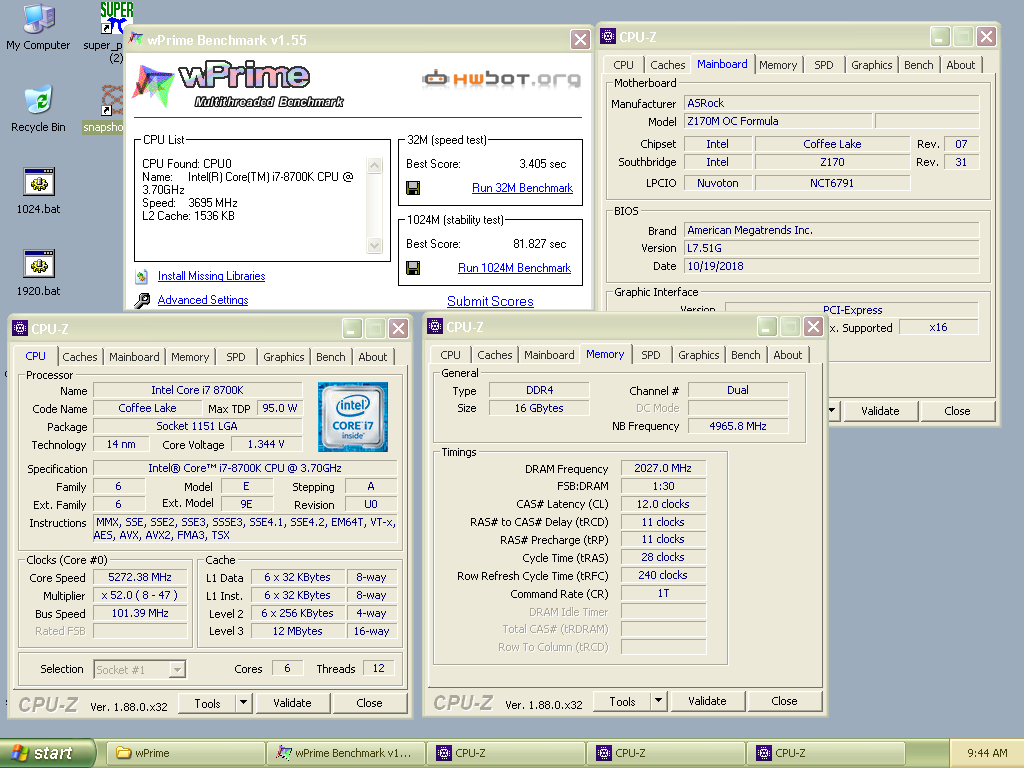Click the 9:44 AM system clock
The width and height of the screenshot is (1024, 768).
[x=987, y=753]
